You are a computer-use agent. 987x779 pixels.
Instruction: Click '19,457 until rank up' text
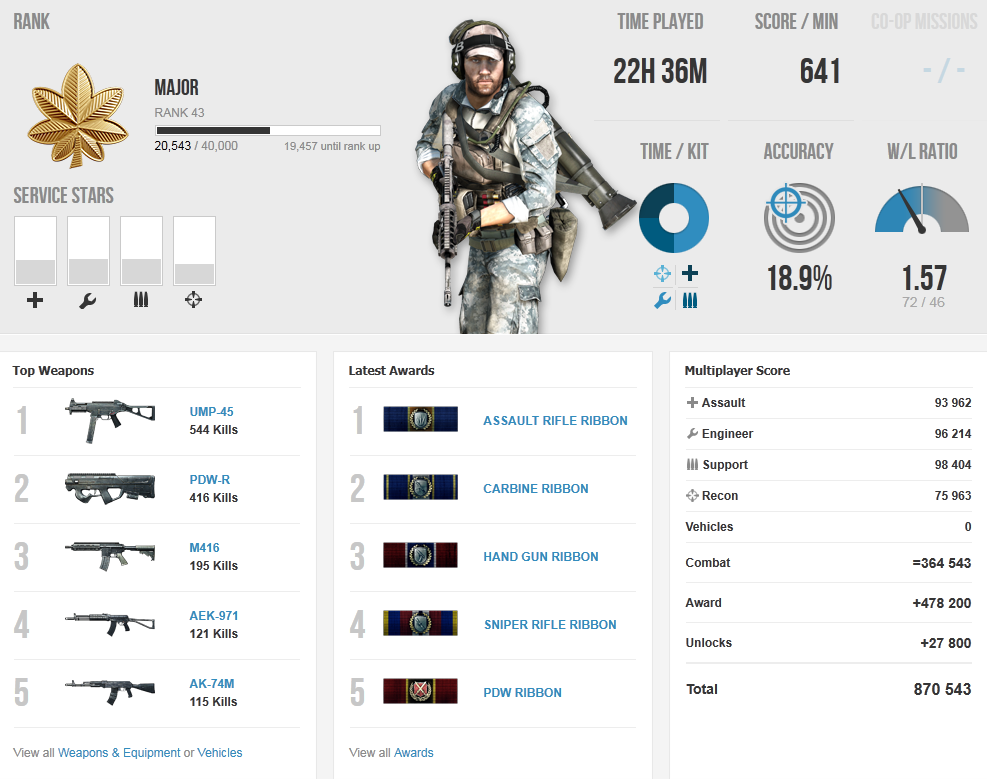pyautogui.click(x=332, y=146)
